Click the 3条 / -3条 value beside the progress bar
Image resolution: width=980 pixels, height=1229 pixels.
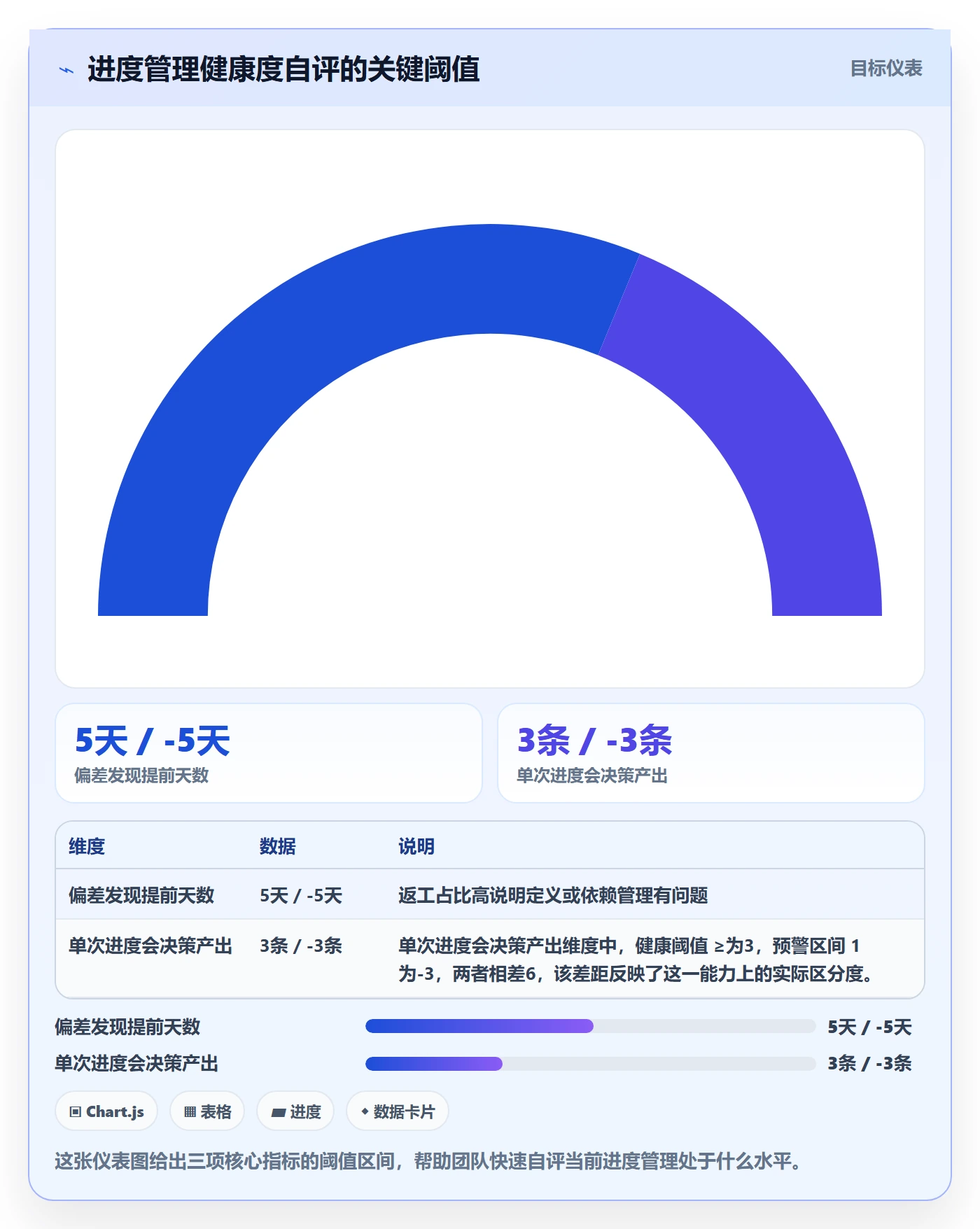click(x=869, y=1063)
